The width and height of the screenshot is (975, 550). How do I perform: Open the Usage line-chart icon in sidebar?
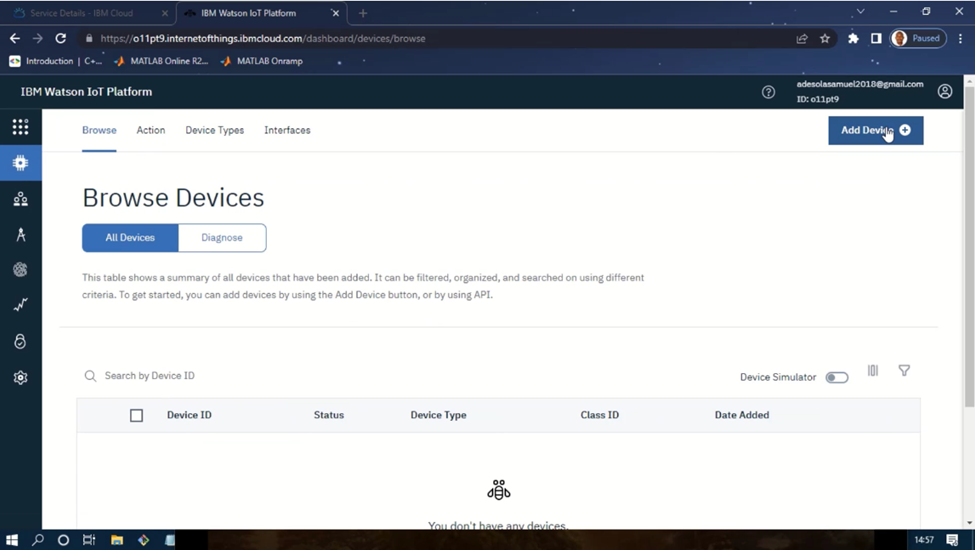(21, 305)
